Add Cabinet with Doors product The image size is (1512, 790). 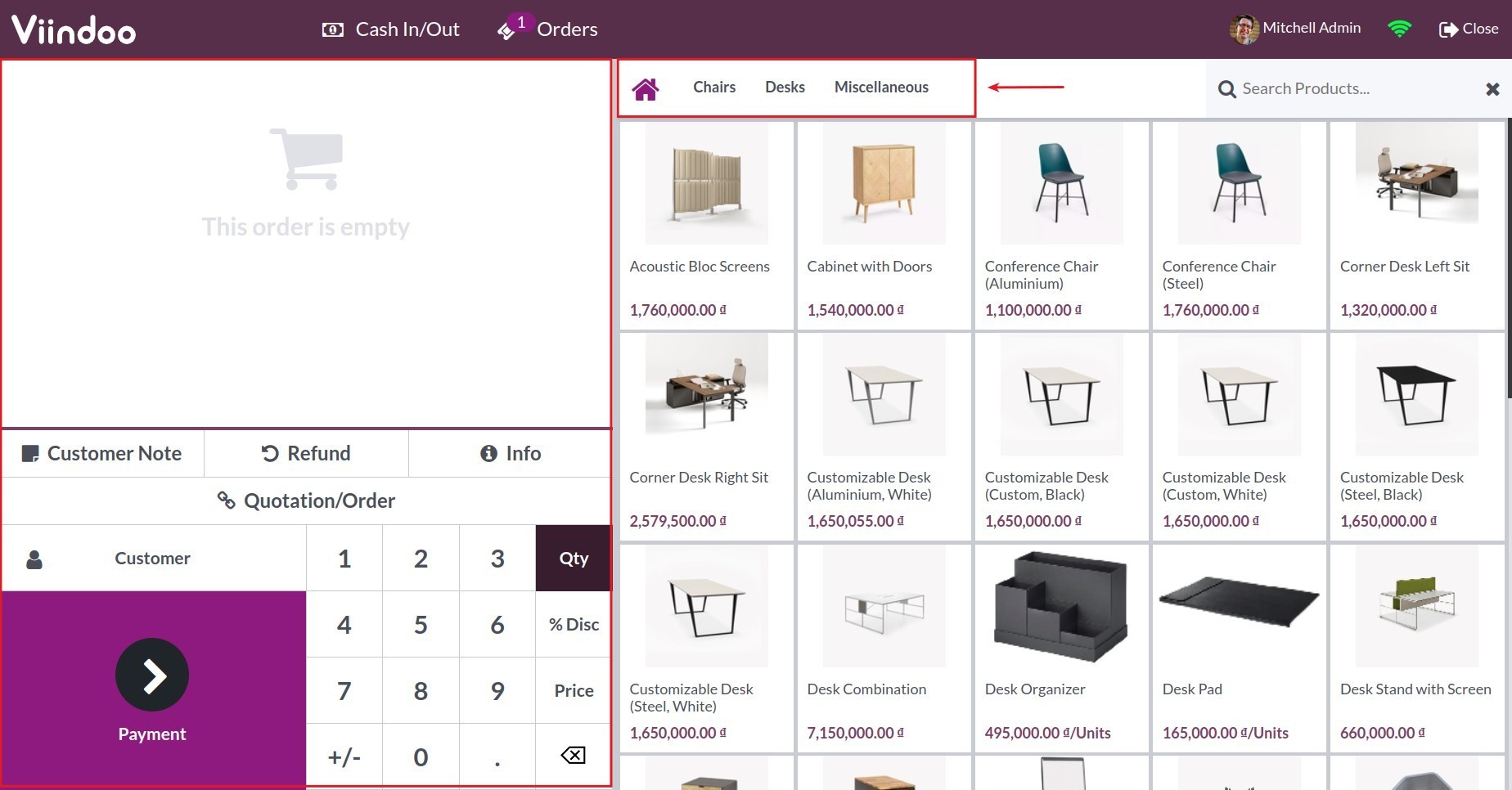(x=884, y=226)
